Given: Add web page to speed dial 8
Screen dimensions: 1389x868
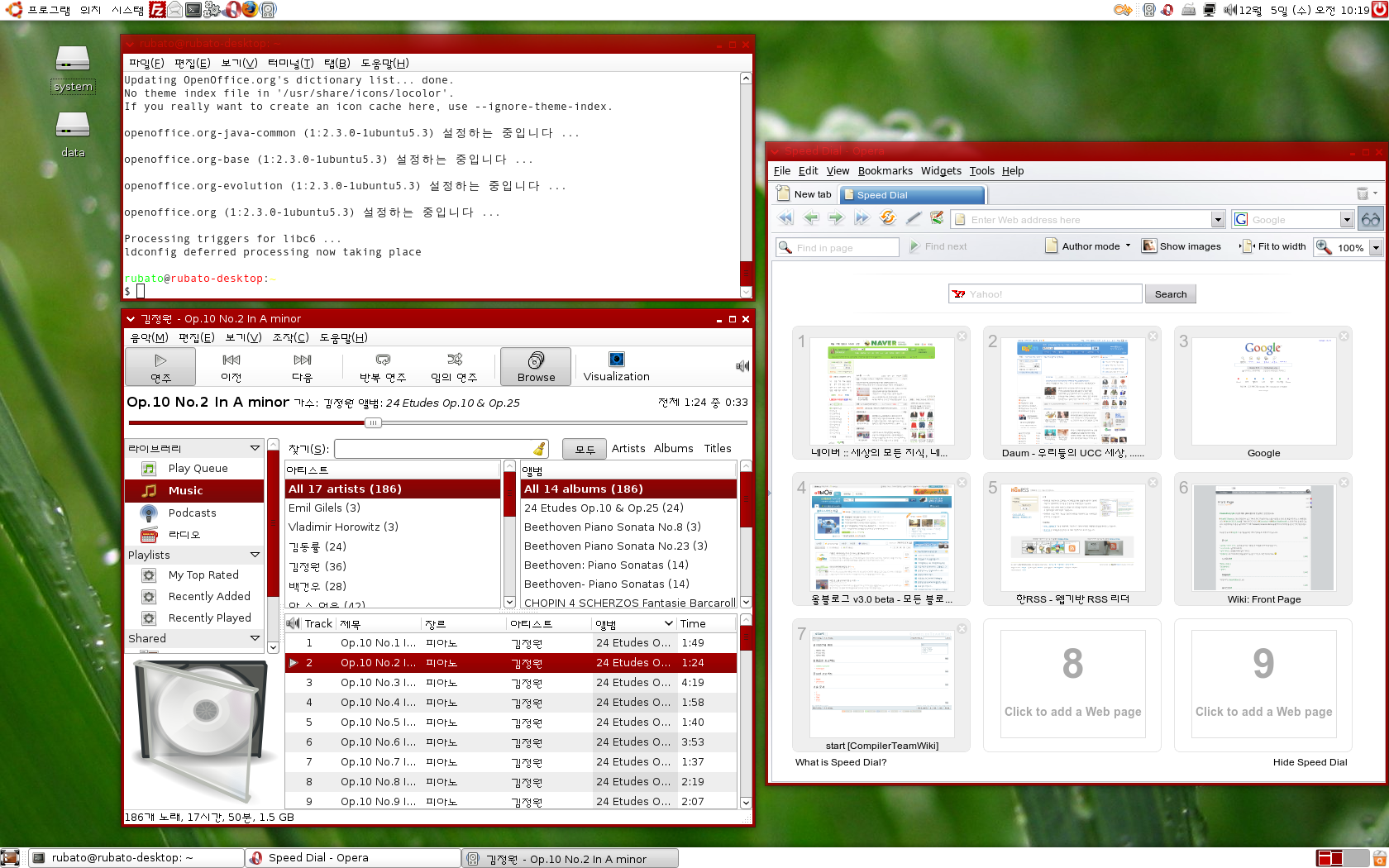Looking at the screenshot, I should point(1072,684).
